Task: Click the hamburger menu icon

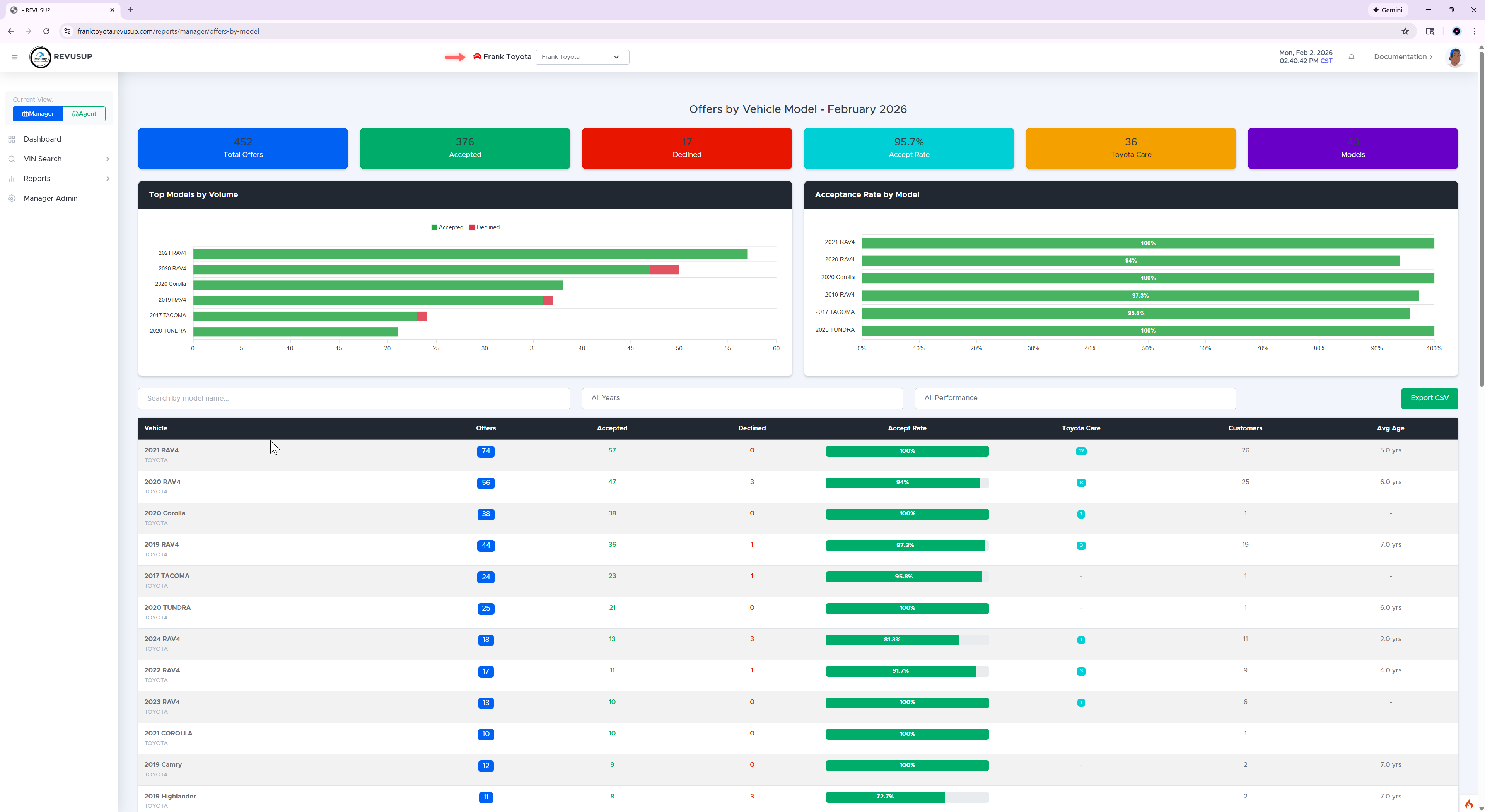Action: click(14, 57)
